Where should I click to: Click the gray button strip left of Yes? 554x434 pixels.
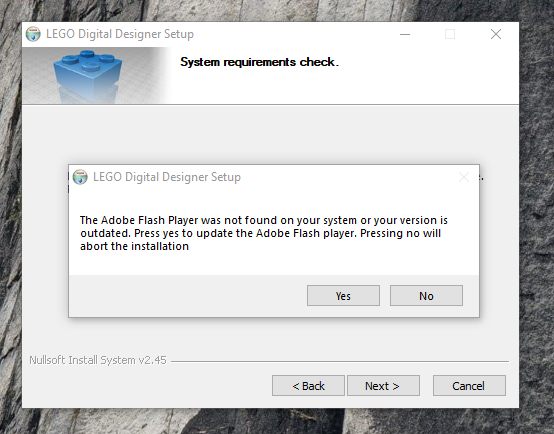coord(187,296)
